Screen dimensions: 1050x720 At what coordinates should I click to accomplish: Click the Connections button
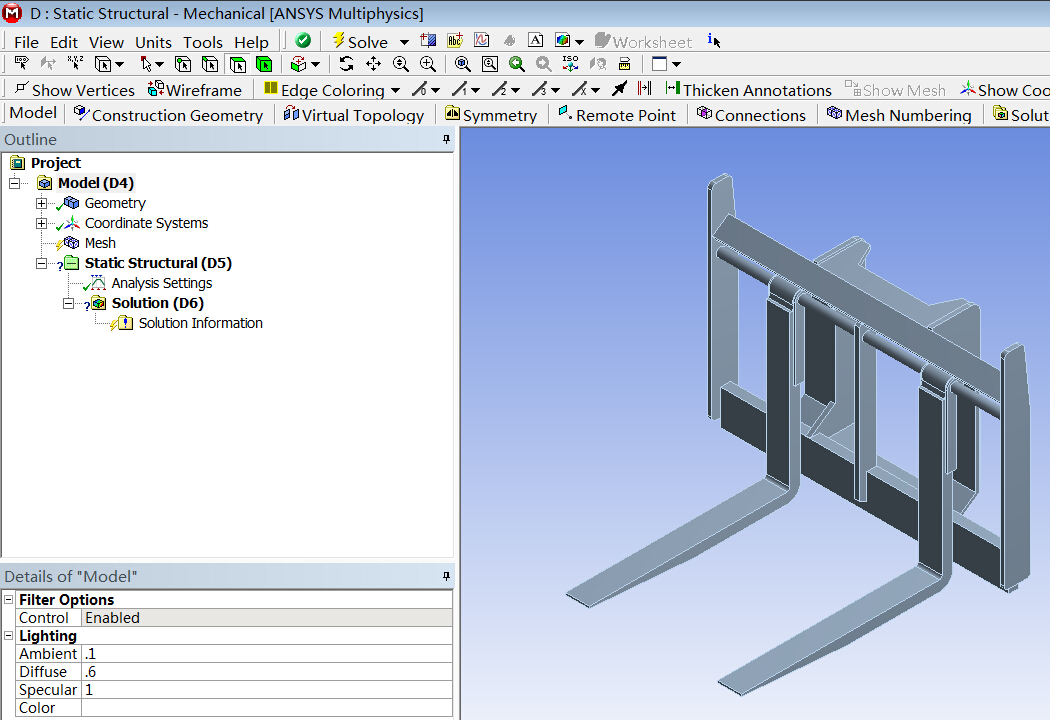[x=751, y=115]
